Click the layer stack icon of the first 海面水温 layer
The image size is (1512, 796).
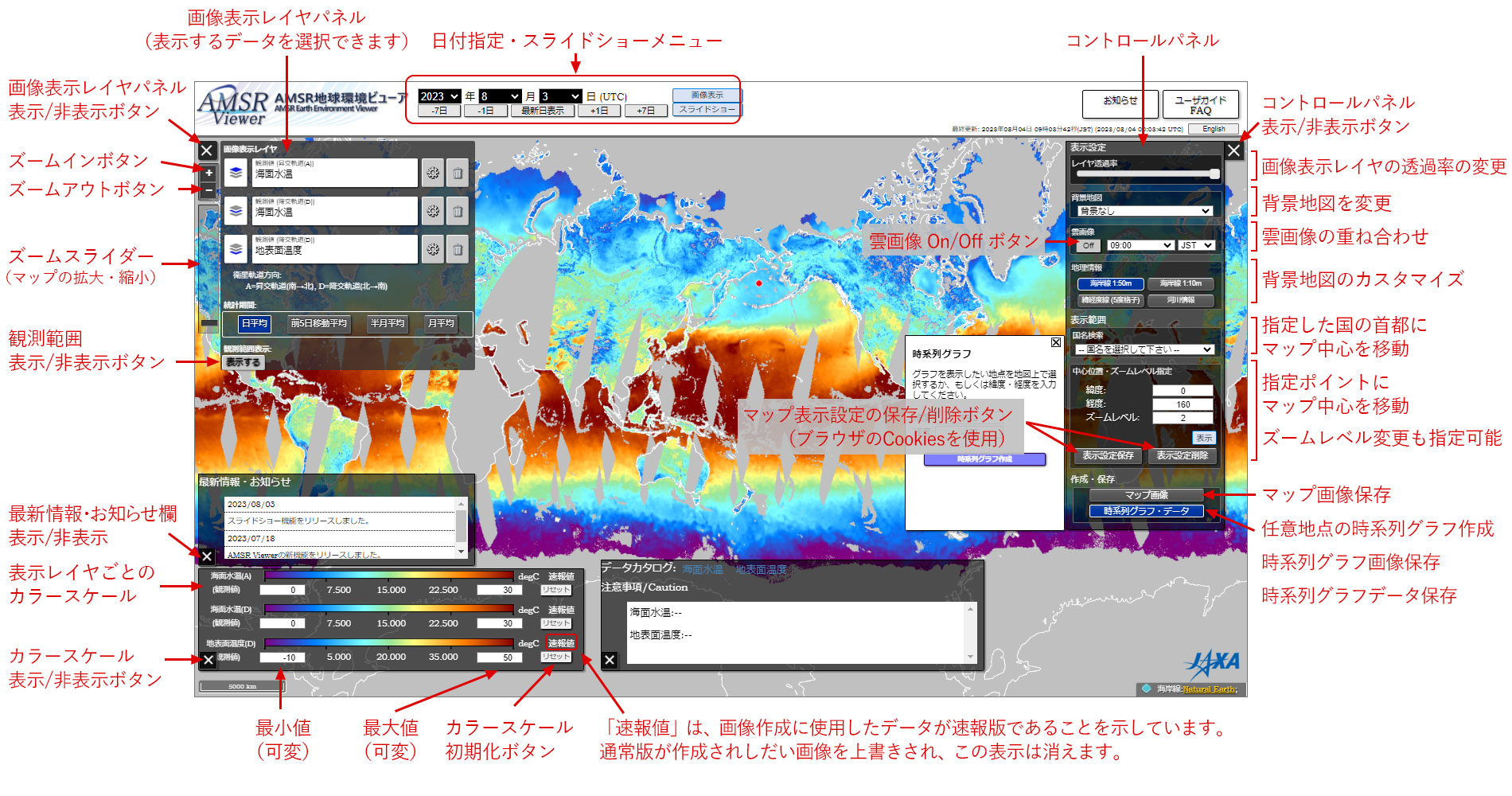click(x=234, y=173)
